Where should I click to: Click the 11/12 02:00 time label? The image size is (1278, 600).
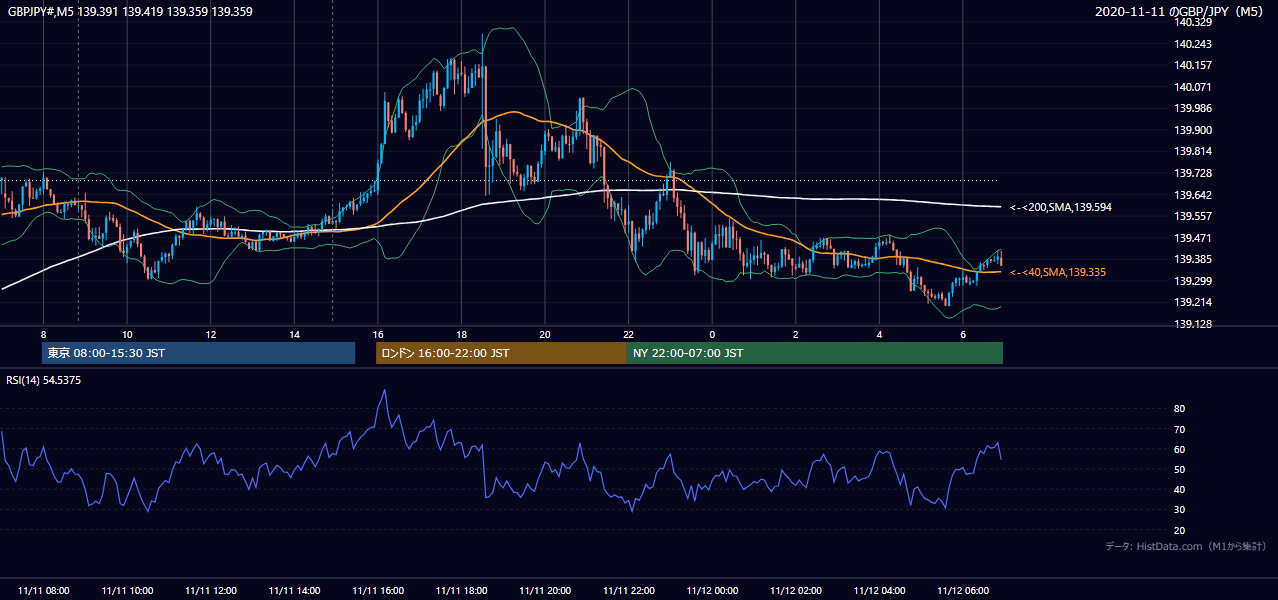(796, 591)
